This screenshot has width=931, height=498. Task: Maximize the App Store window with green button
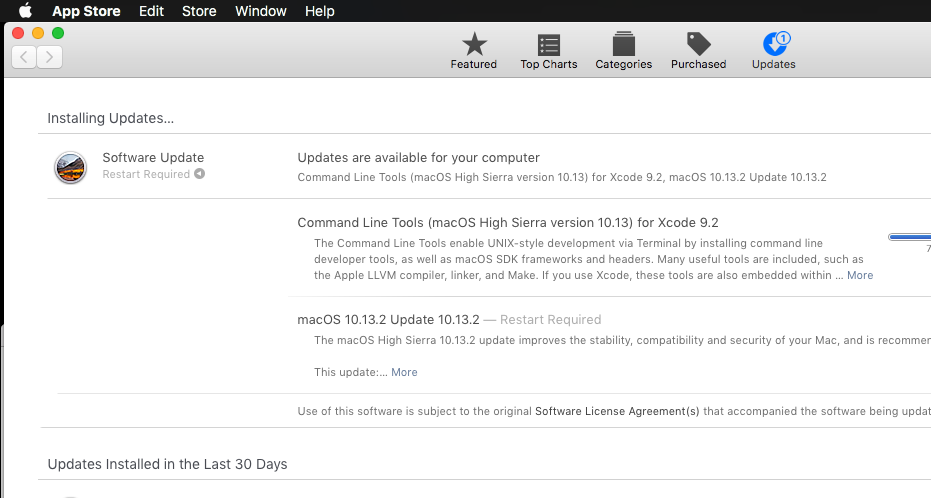point(58,33)
